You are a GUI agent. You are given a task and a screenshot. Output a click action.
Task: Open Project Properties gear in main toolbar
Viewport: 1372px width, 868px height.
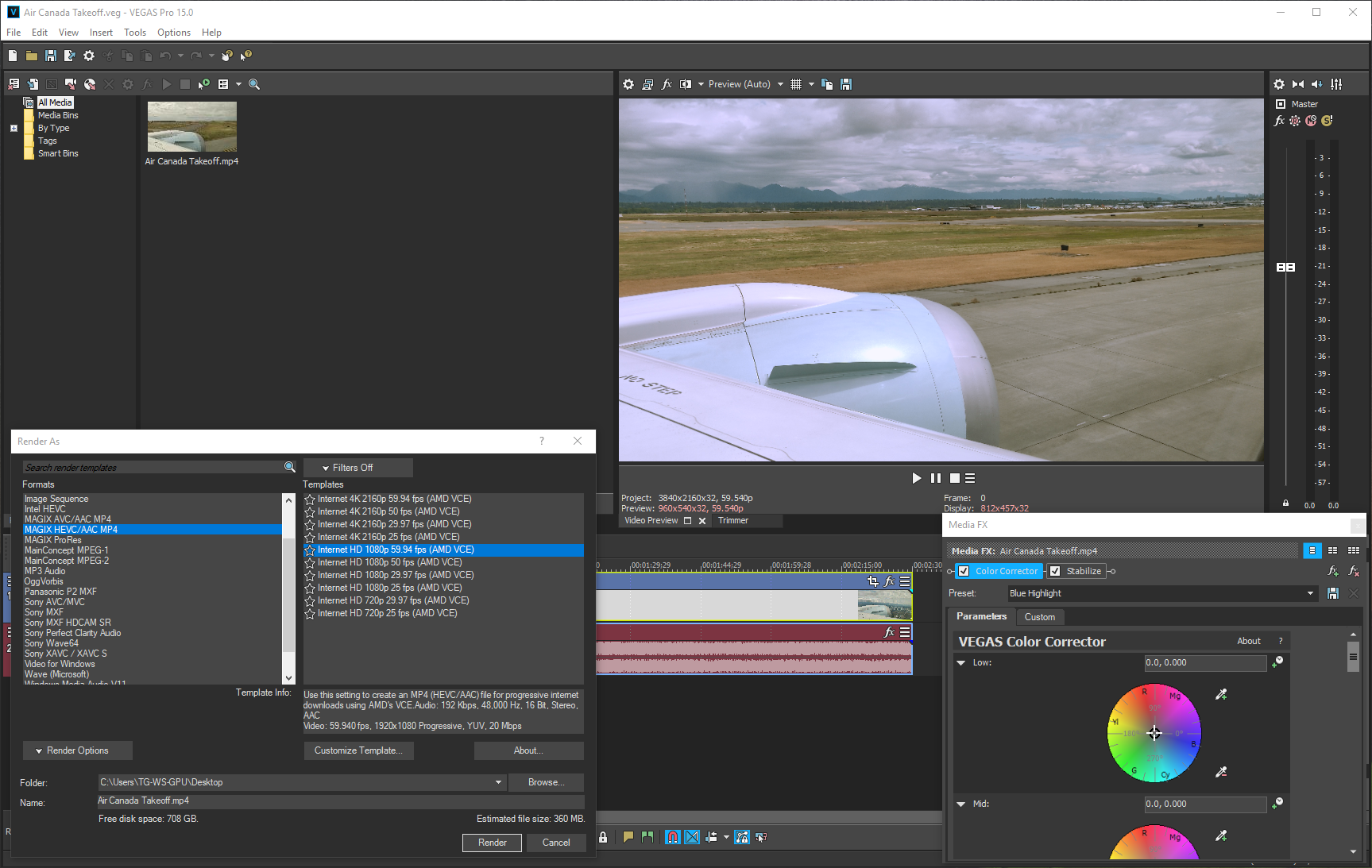click(89, 56)
